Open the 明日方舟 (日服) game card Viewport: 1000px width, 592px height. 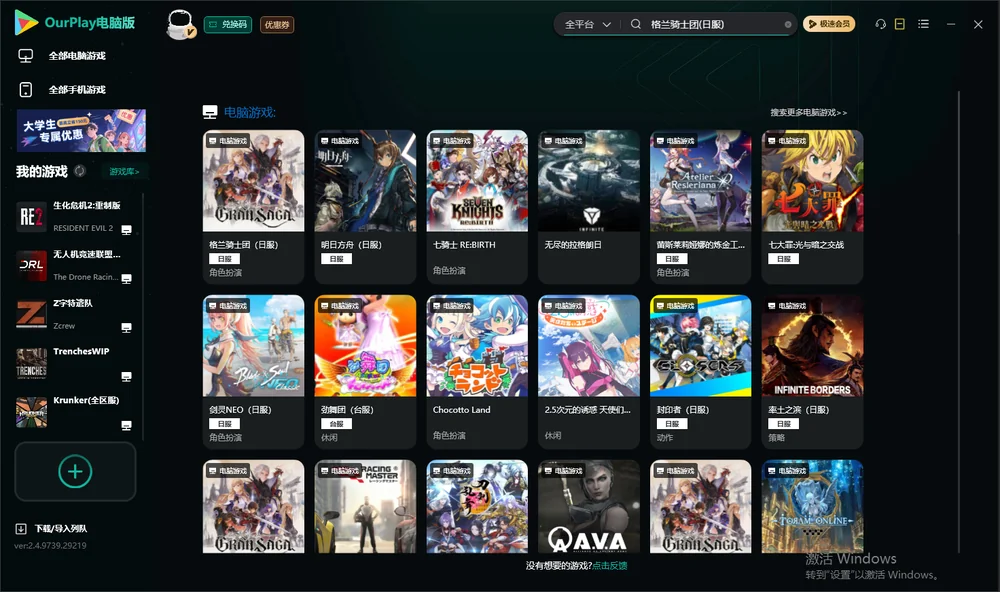coord(365,207)
